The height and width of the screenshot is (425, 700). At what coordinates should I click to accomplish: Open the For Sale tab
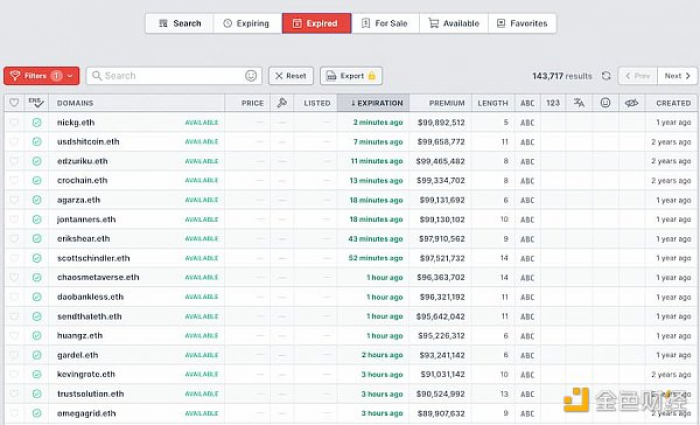(385, 23)
